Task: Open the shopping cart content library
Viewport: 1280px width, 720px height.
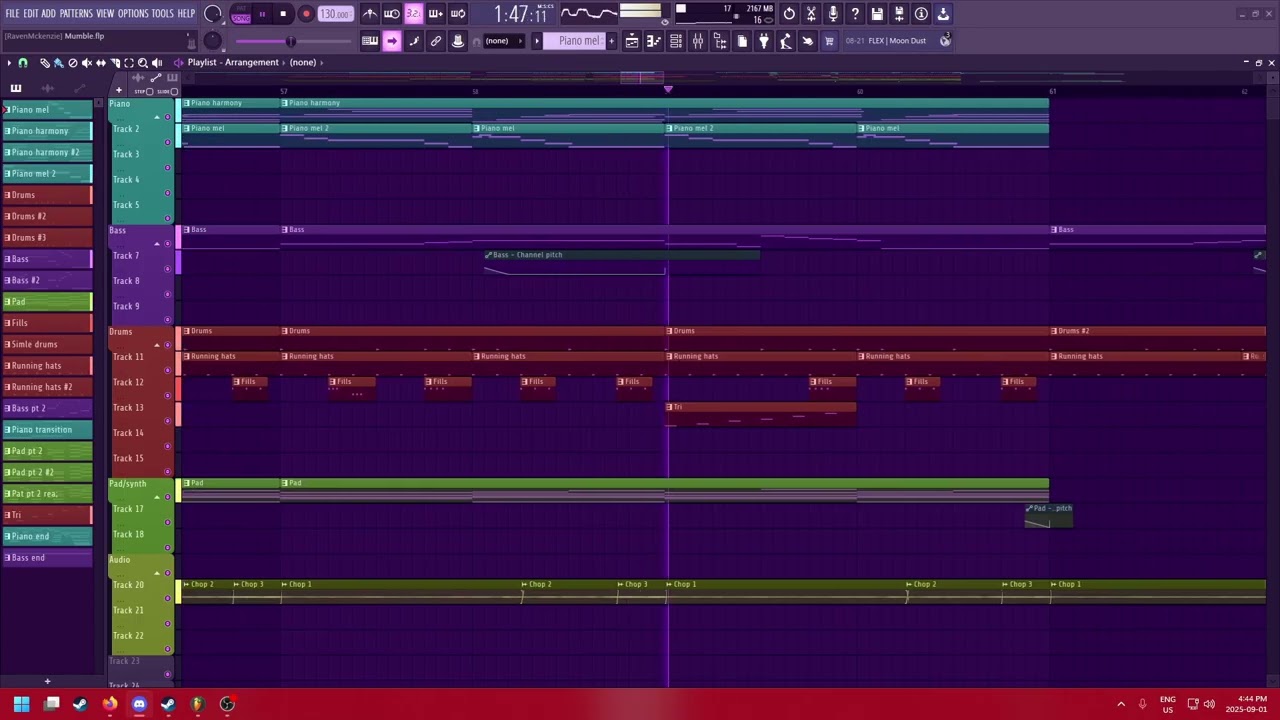Action: coord(829,41)
